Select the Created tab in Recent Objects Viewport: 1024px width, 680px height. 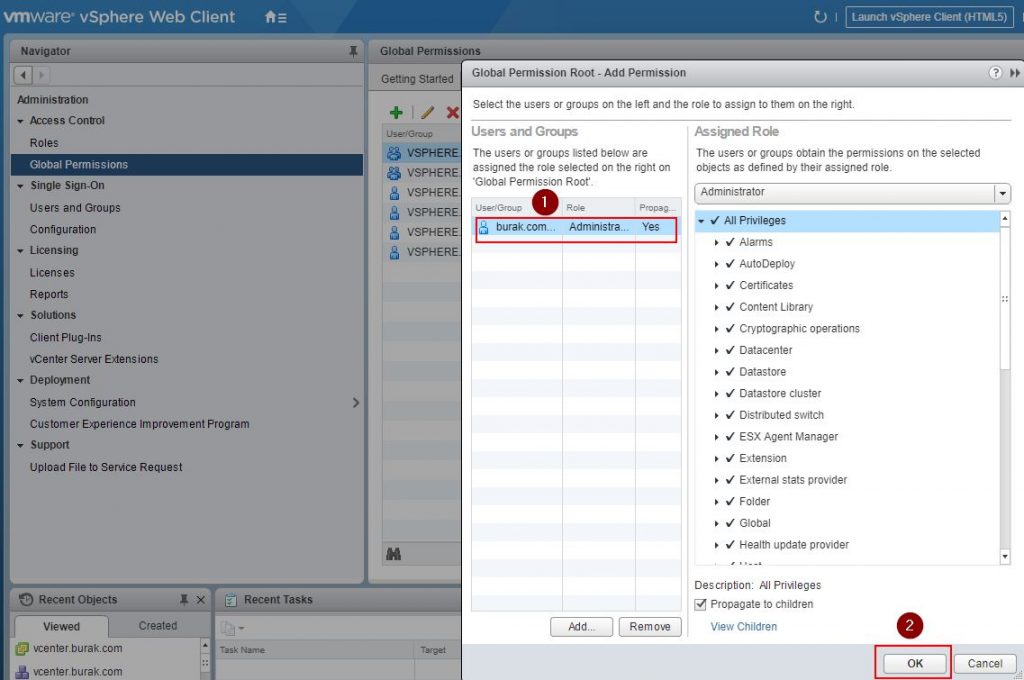[x=157, y=626]
